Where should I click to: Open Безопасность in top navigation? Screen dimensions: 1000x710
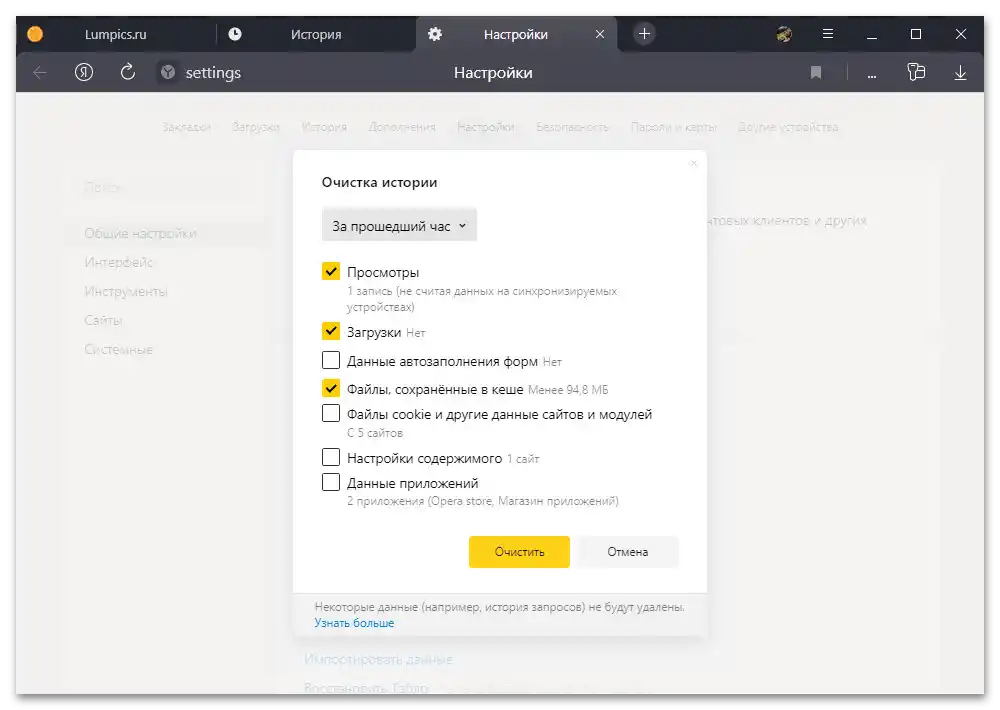point(572,127)
